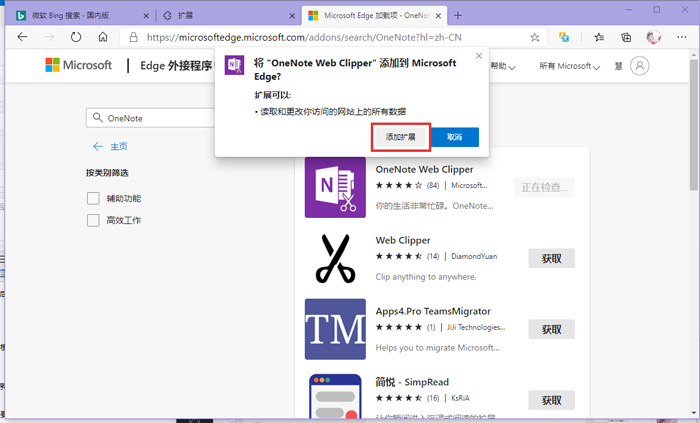Click 获取 button for Web Clipper
Screen dimensions: 700x423
coord(551,258)
